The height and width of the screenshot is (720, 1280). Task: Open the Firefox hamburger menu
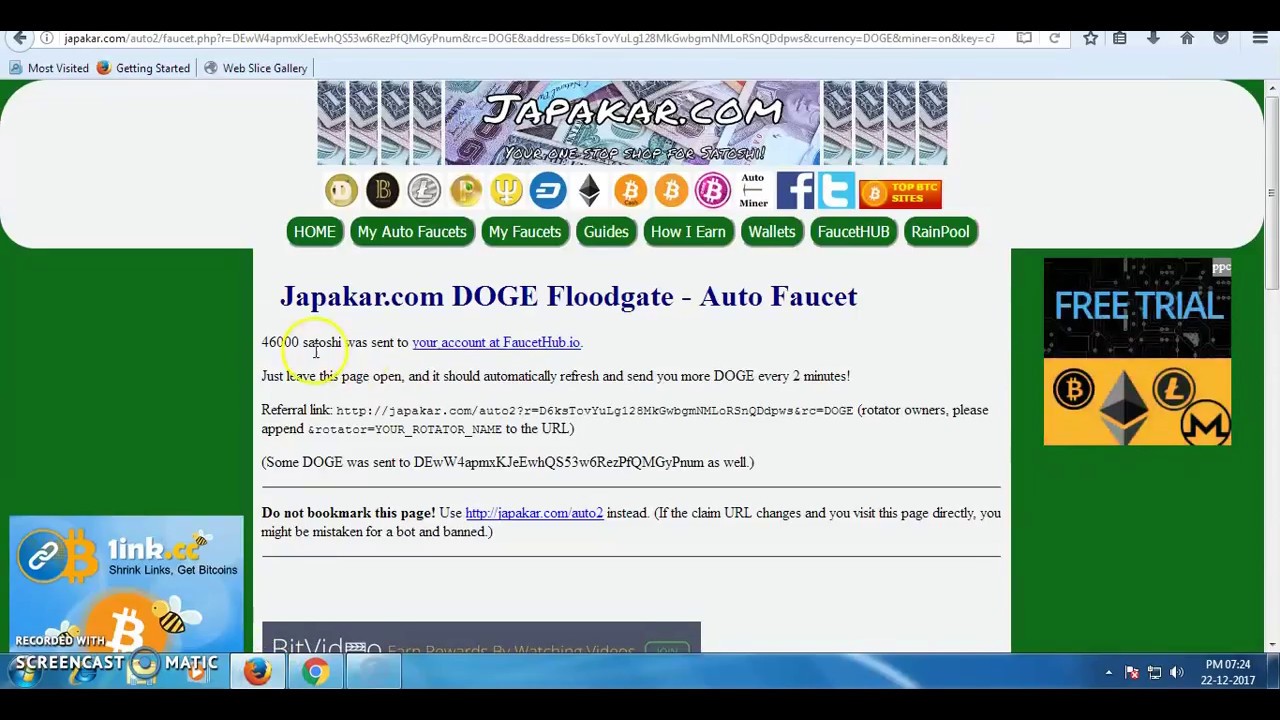click(1260, 38)
